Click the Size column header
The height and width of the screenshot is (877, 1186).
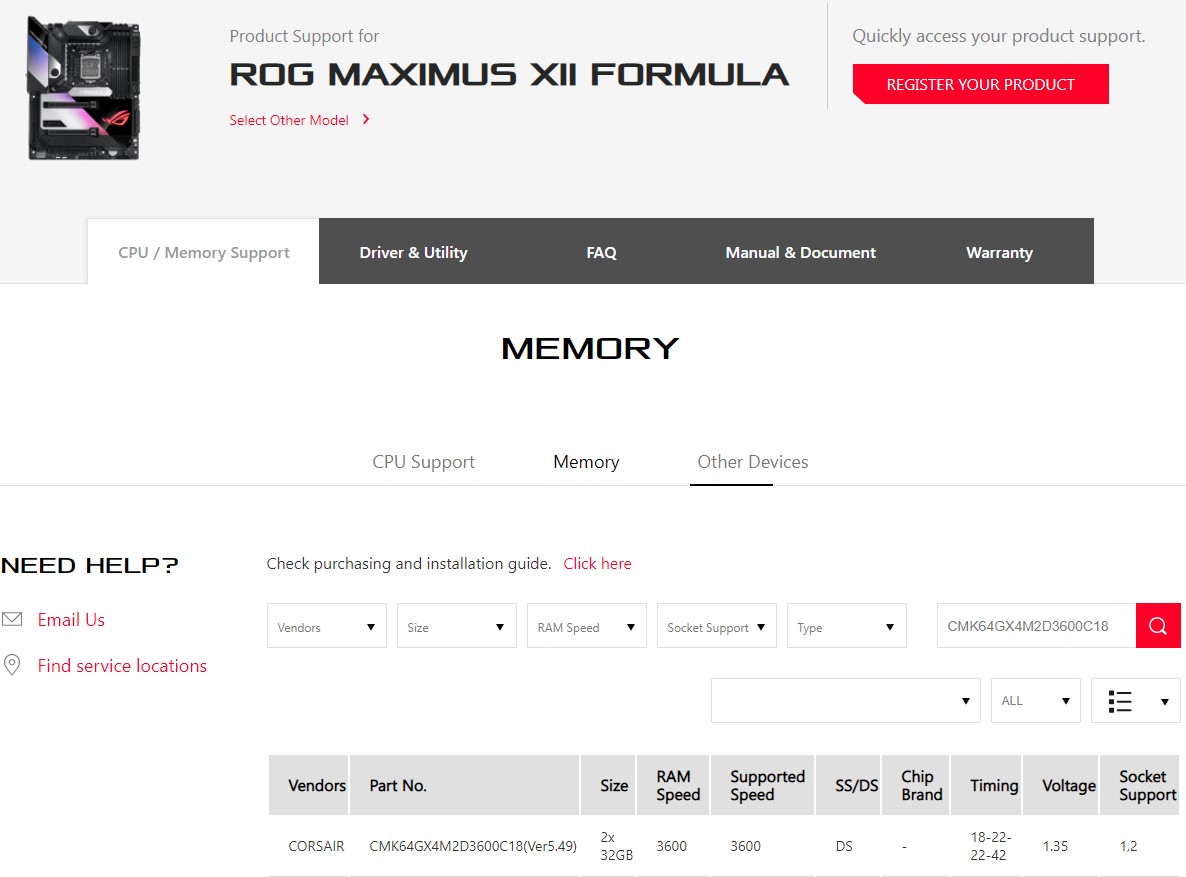[608, 785]
